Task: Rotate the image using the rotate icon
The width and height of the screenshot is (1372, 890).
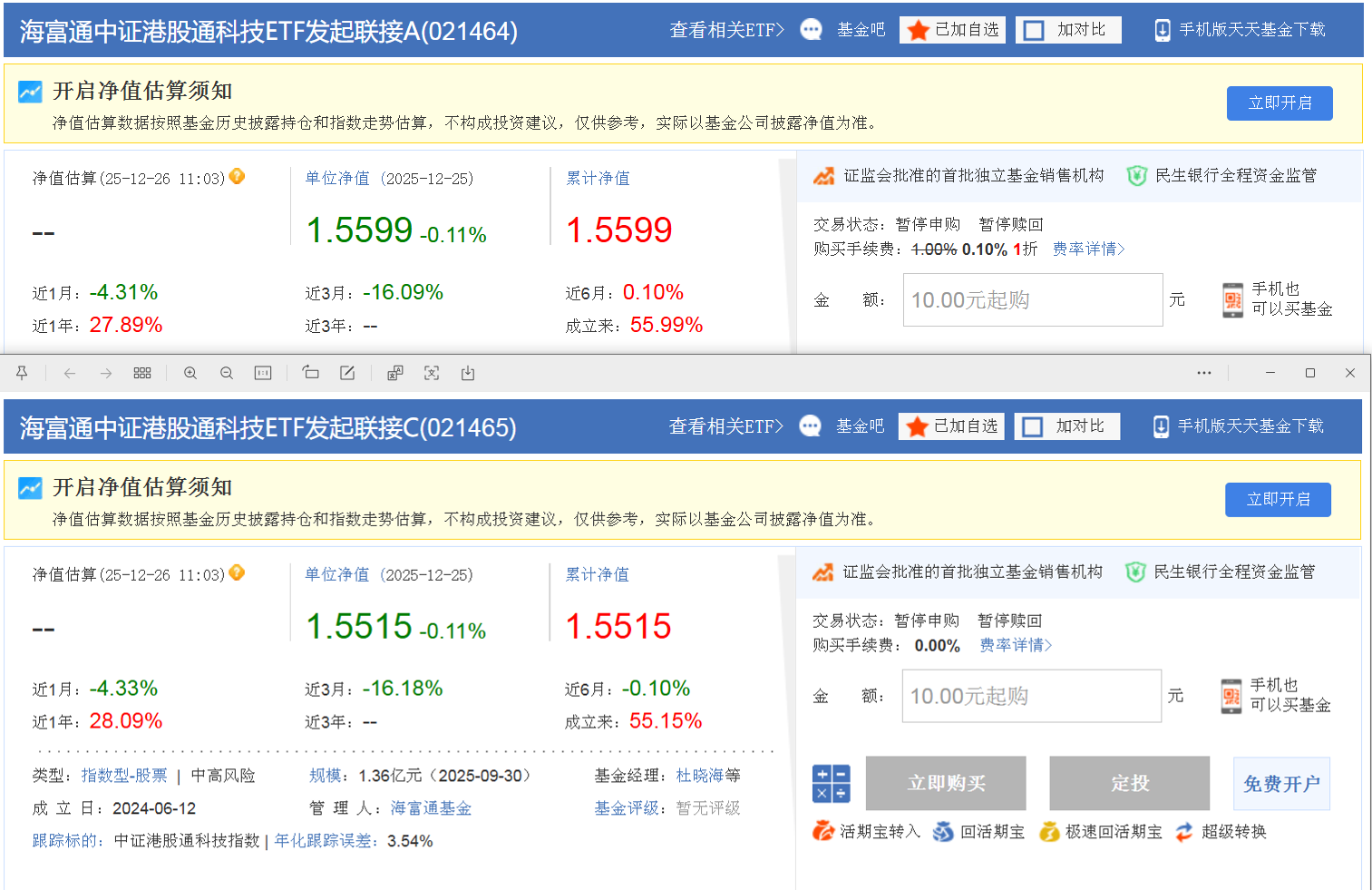Action: (311, 373)
